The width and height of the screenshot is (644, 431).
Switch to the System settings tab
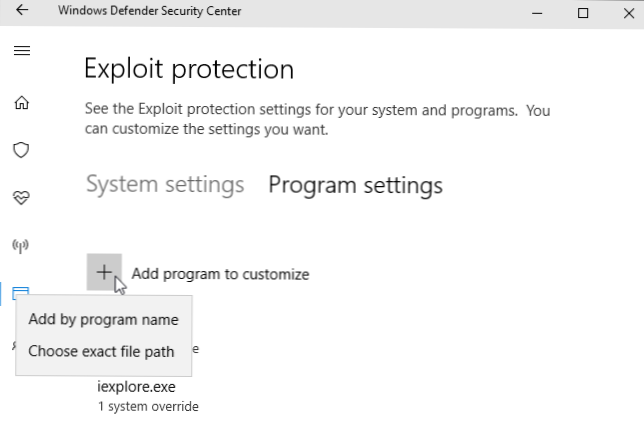(165, 185)
